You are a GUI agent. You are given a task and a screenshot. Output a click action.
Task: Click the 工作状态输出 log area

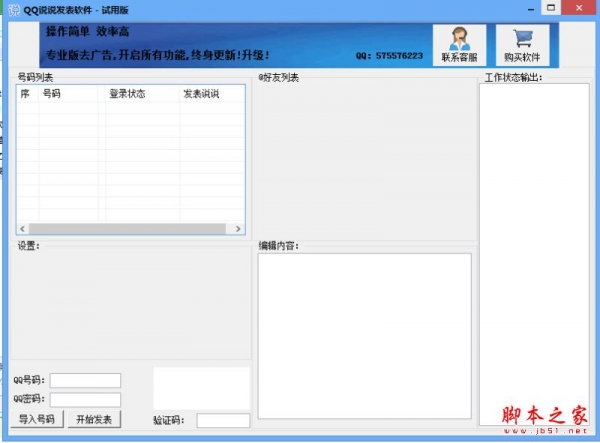coord(534,254)
